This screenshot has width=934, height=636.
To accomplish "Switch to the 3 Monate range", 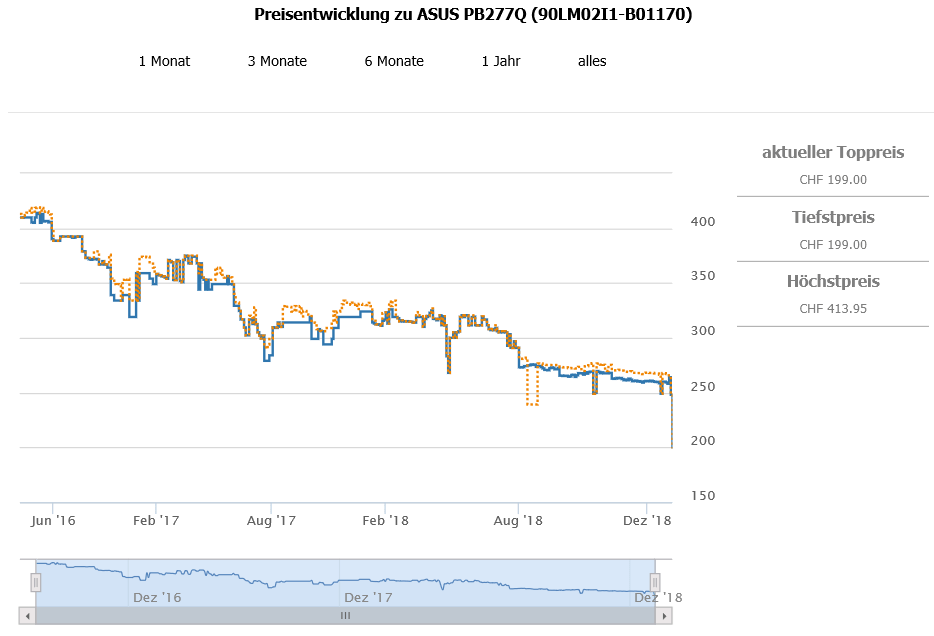I will coord(277,61).
